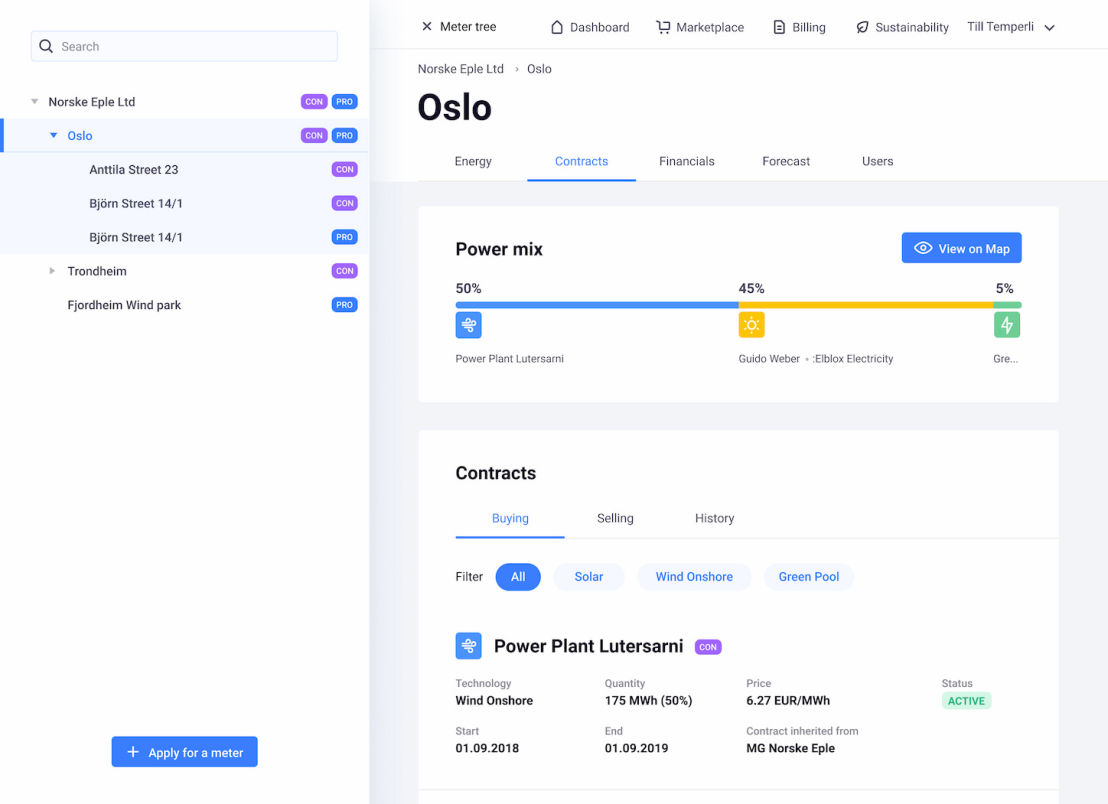
Task: Click the CON badge next to Power Plant Lutersarni heading
Action: 708,647
